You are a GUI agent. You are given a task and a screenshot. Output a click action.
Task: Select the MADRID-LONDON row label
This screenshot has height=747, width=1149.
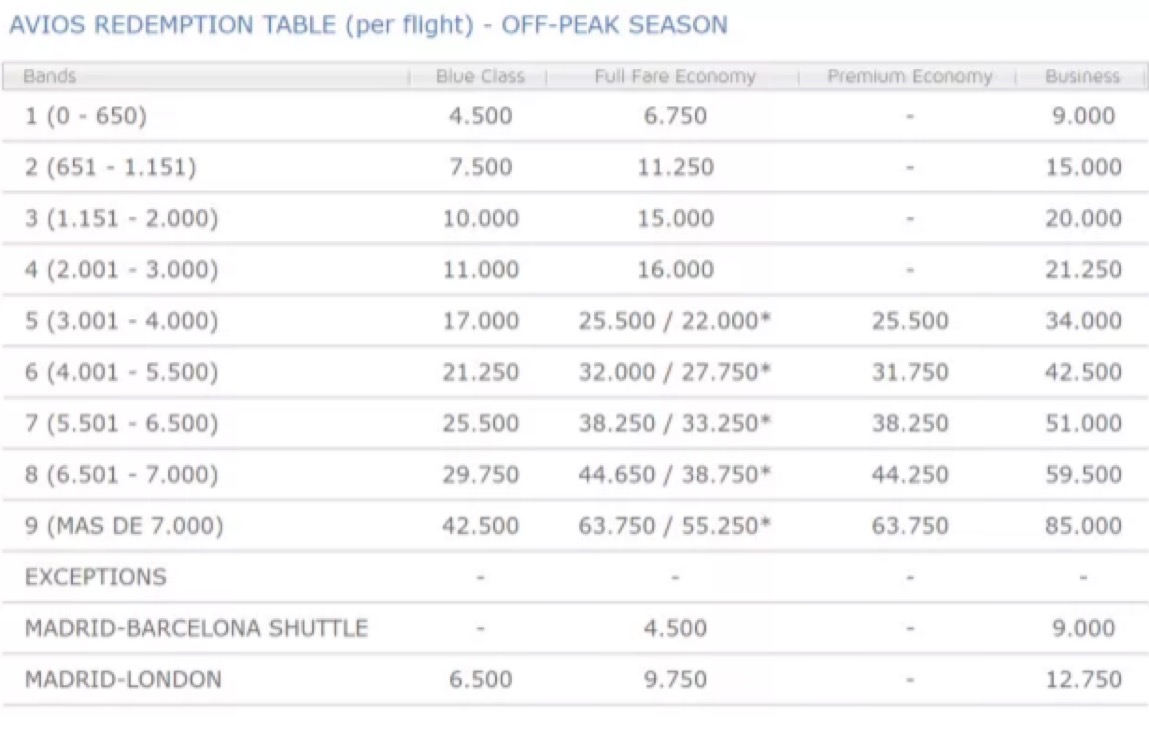click(123, 680)
